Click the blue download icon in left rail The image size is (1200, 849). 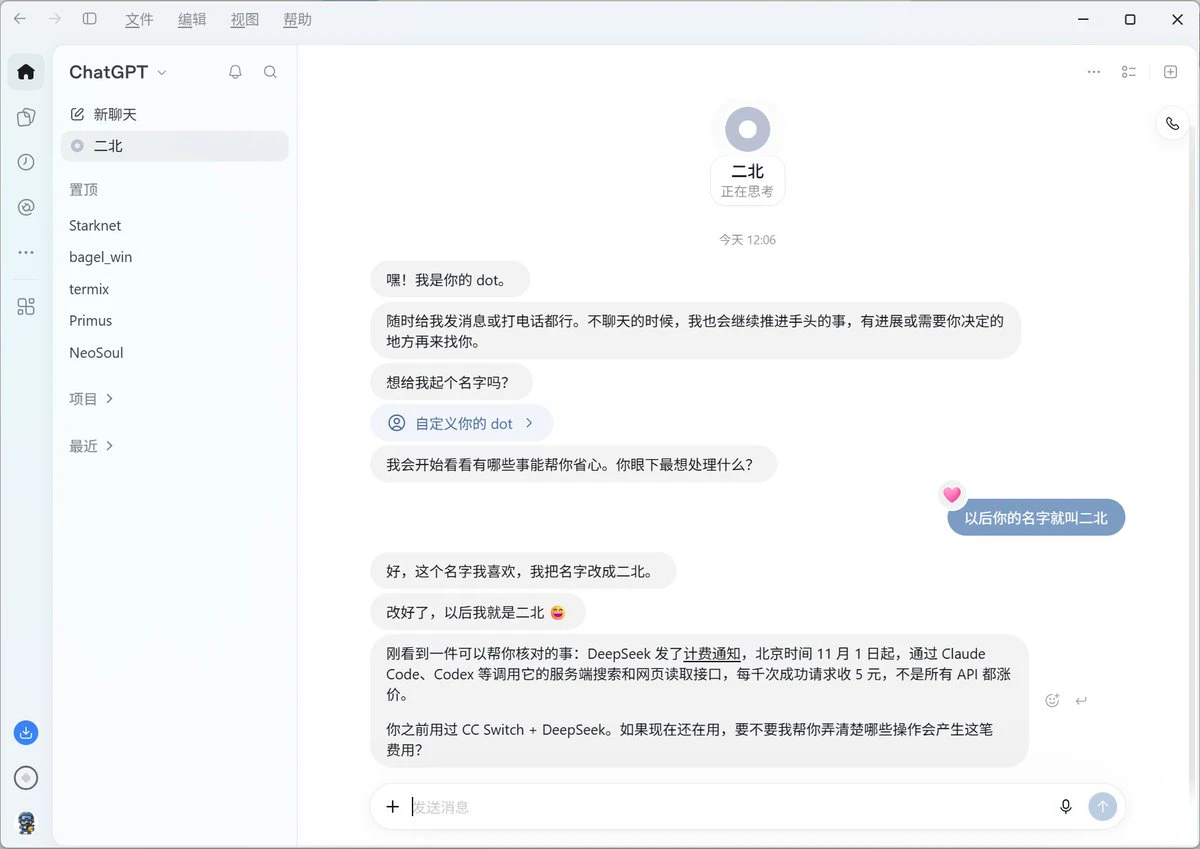point(26,733)
